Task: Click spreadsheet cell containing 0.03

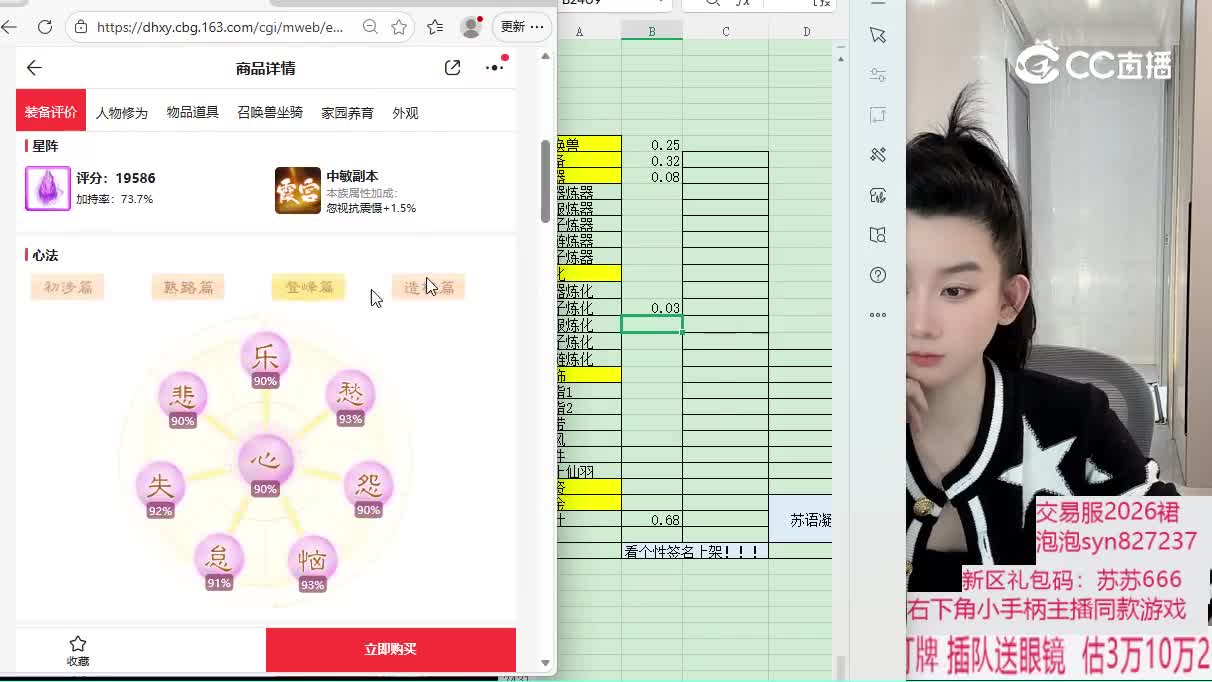Action: 652,308
